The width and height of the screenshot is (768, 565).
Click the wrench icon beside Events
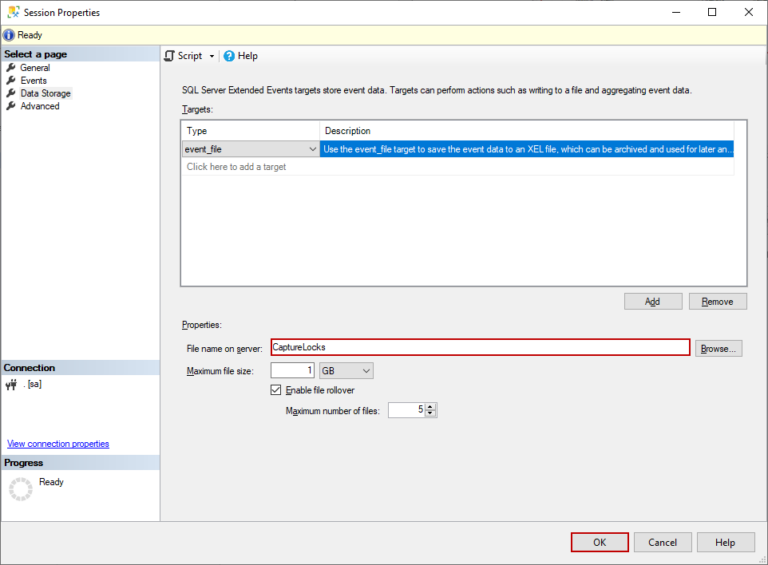point(11,80)
